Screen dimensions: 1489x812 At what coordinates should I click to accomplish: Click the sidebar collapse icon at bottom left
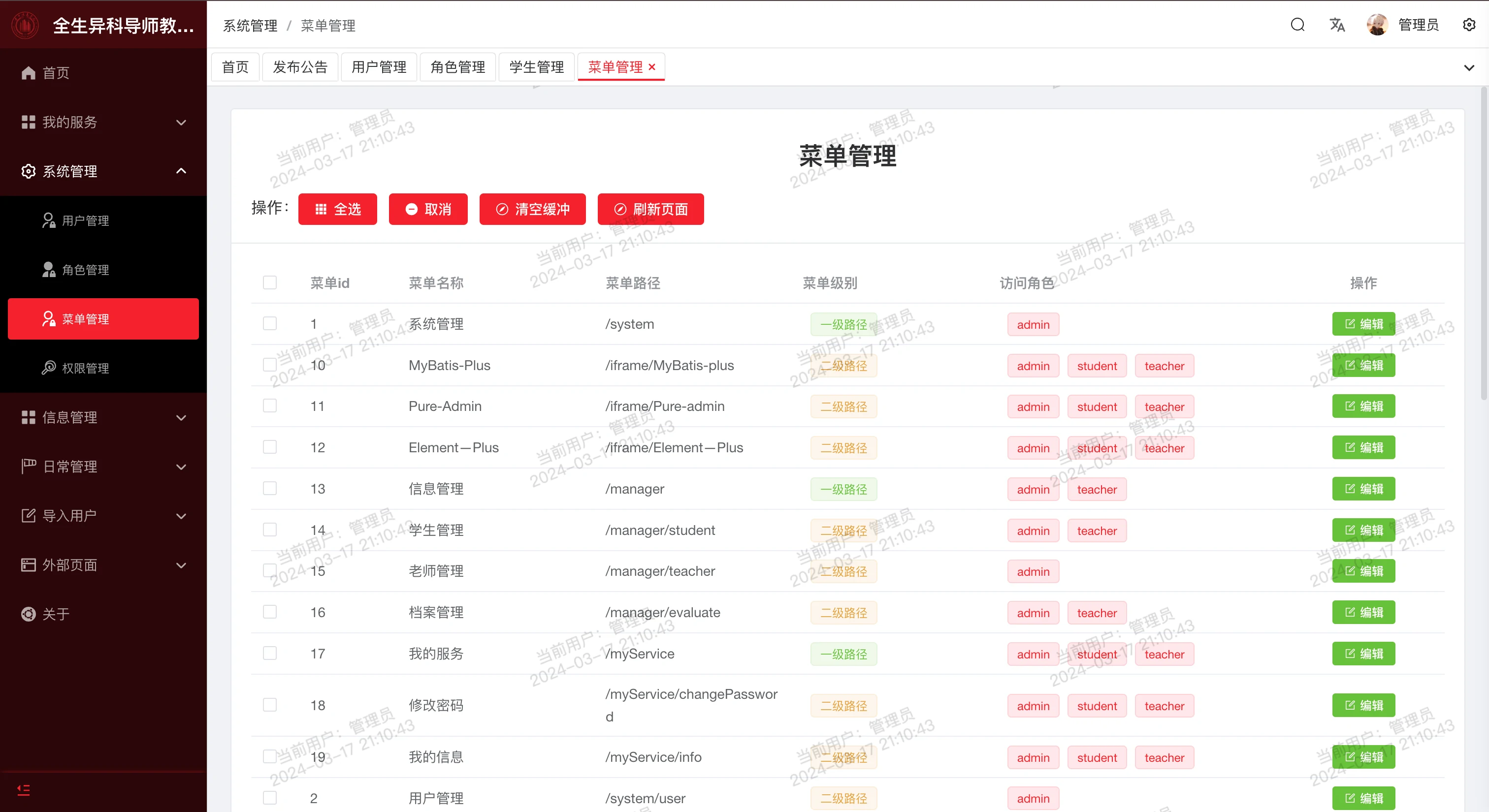(23, 789)
